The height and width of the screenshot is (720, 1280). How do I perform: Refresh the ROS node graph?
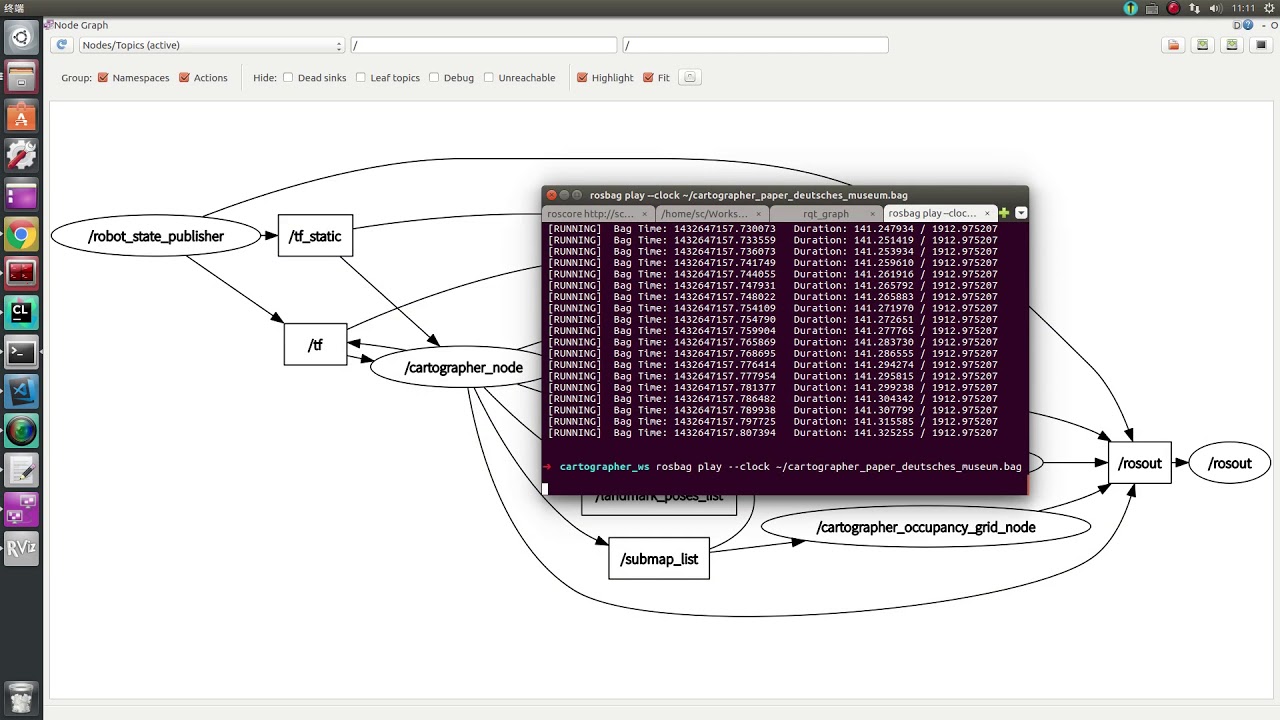pyautogui.click(x=62, y=45)
